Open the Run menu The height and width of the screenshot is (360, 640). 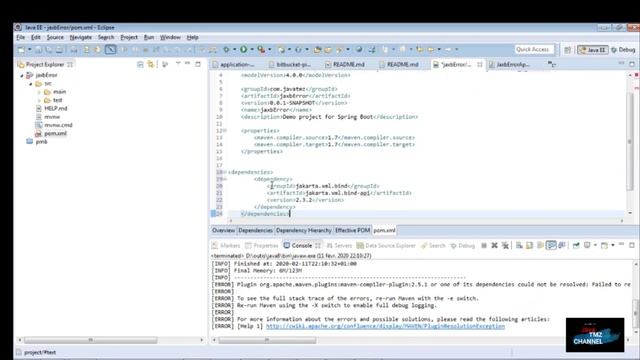point(149,37)
